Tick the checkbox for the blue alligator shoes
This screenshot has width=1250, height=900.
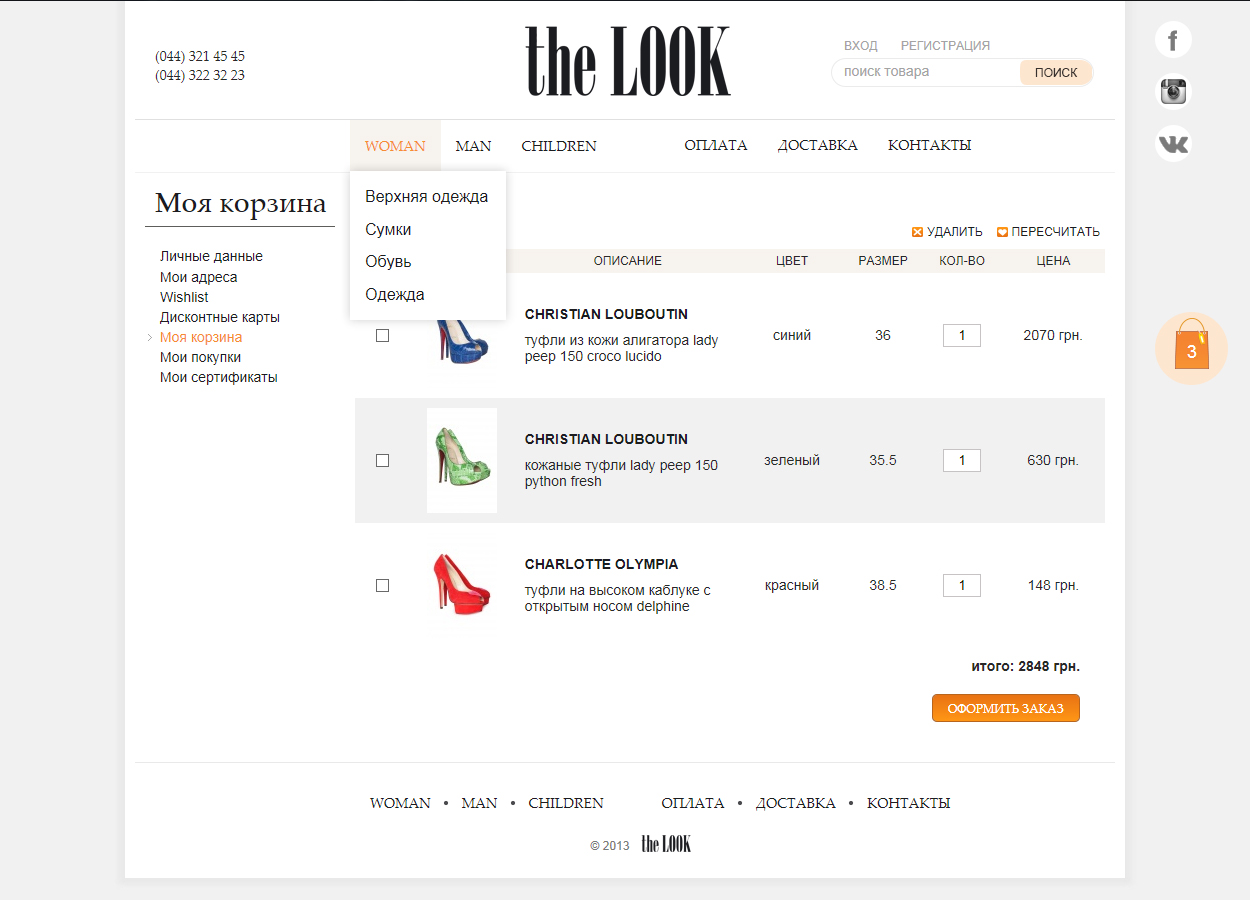pyautogui.click(x=382, y=336)
